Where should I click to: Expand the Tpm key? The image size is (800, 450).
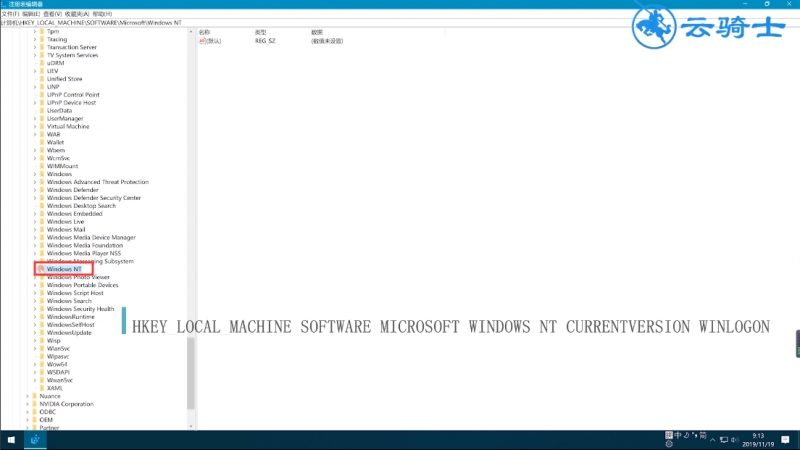[x=35, y=31]
